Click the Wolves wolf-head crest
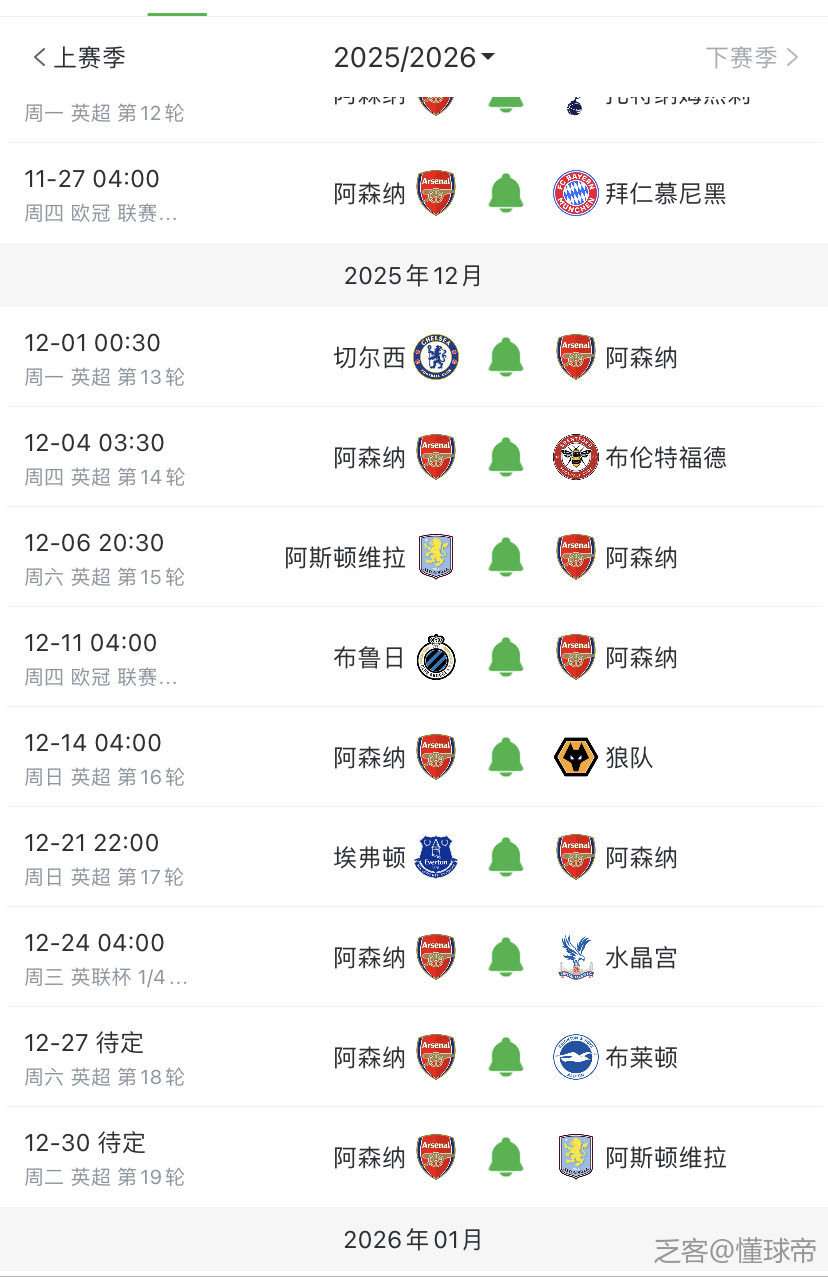The height and width of the screenshot is (1277, 828). pos(575,757)
